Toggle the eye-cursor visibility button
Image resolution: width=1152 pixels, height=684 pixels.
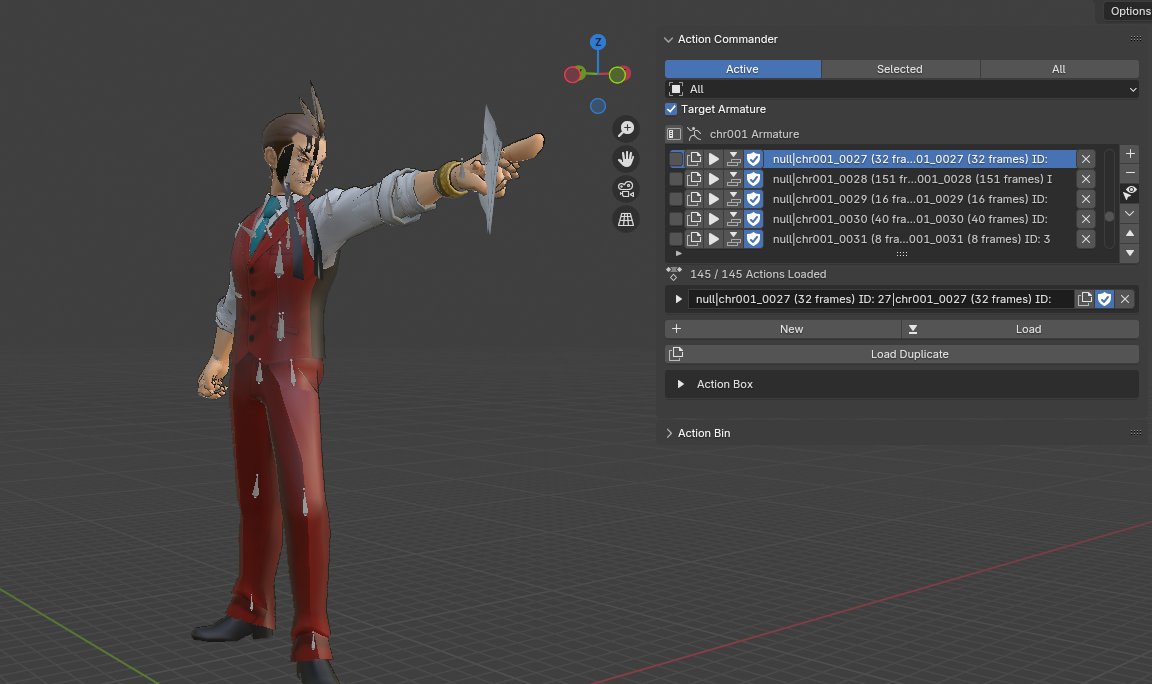(x=1130, y=192)
